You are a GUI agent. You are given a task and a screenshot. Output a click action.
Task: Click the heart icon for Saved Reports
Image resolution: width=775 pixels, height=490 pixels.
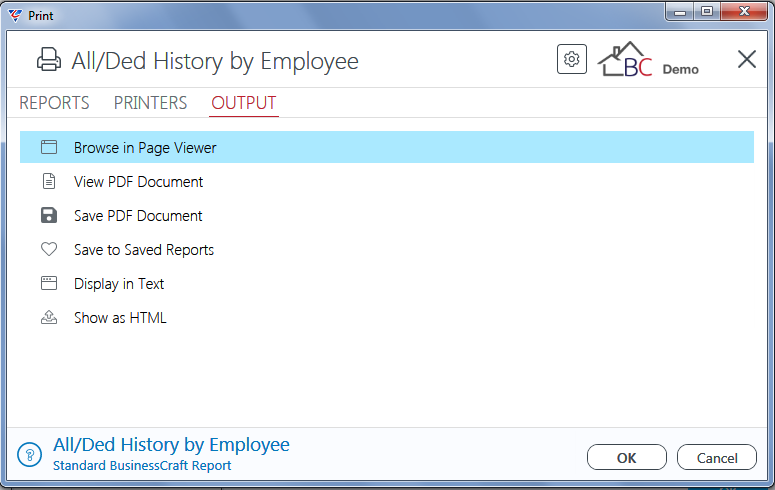pyautogui.click(x=49, y=249)
